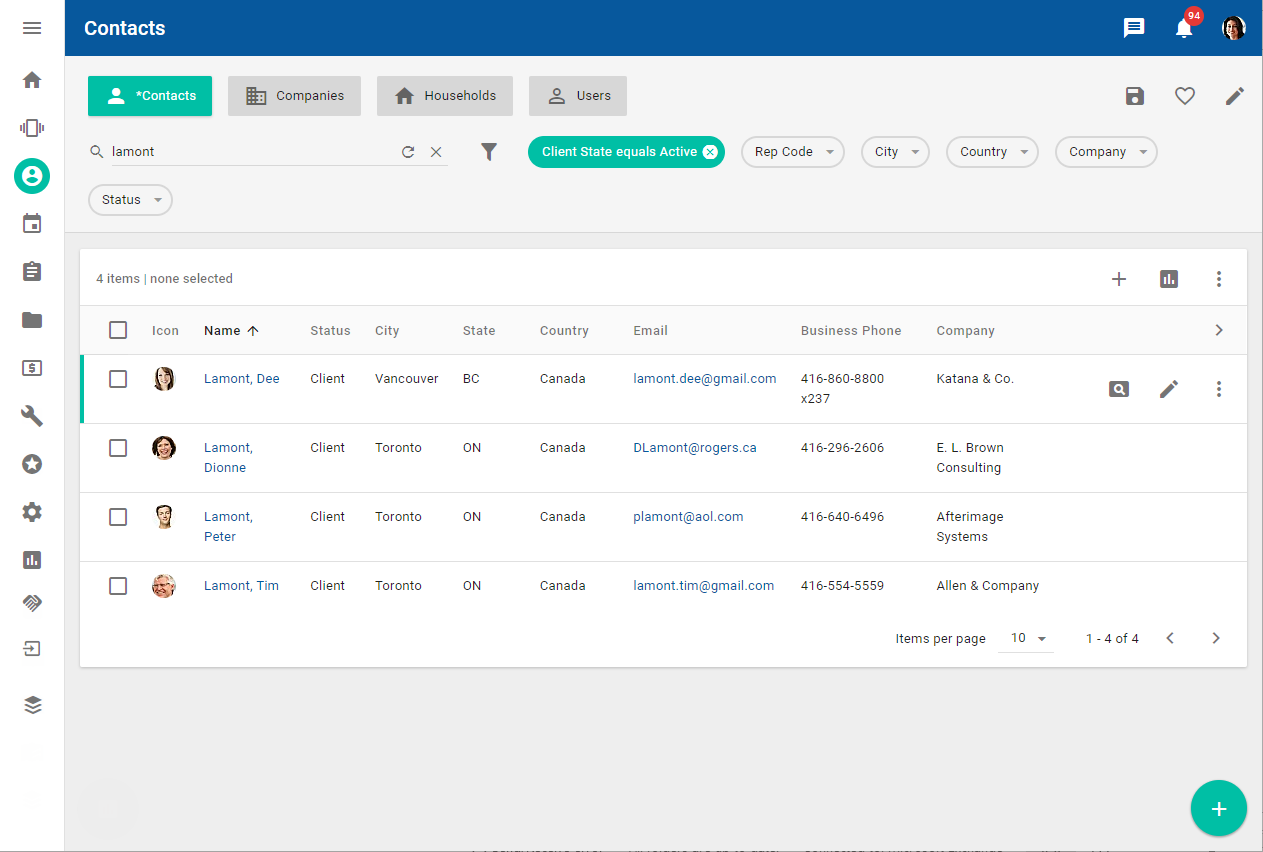Click the funnel filter icon
Screen dimensions: 1263x852
489,152
